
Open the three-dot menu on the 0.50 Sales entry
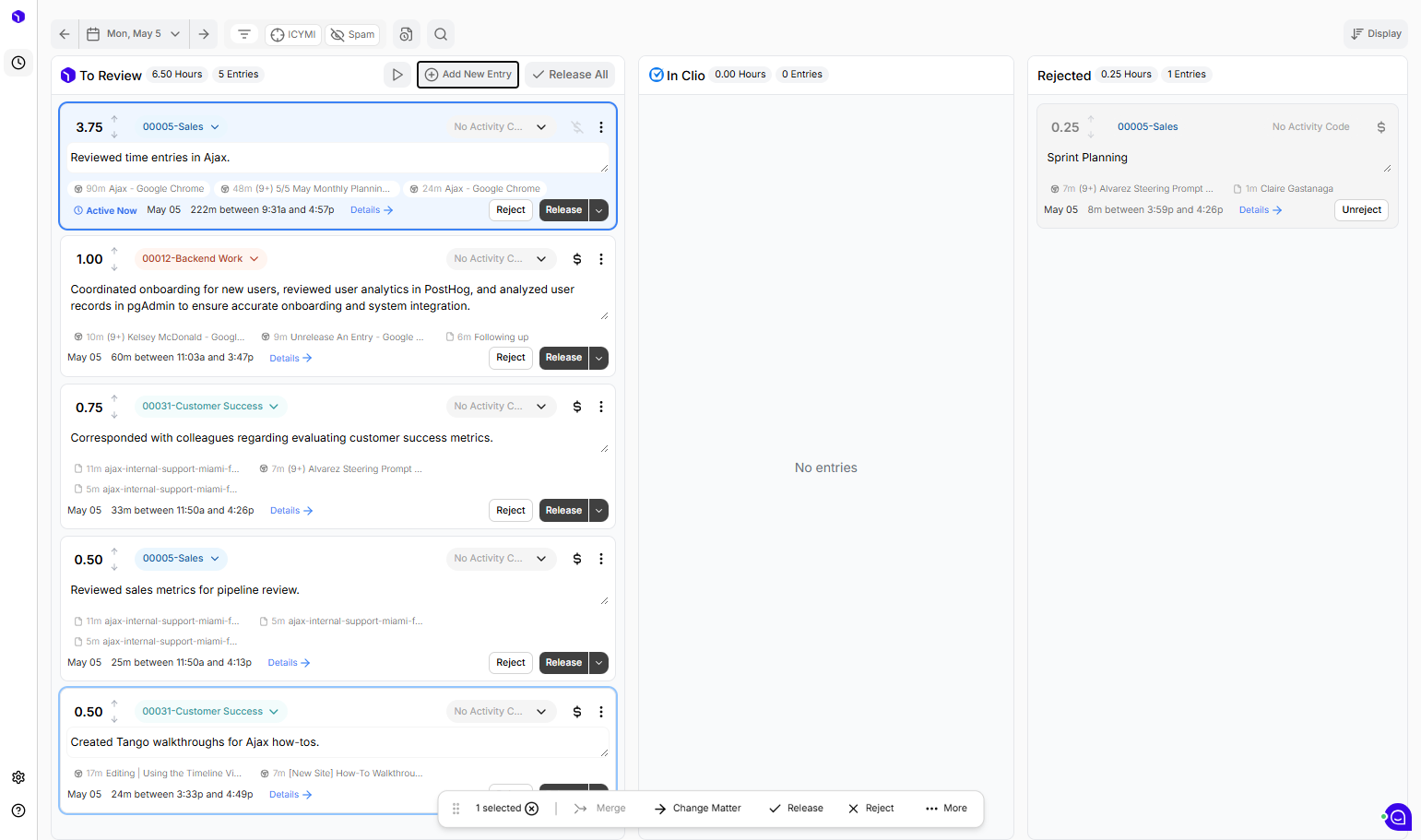(x=601, y=559)
